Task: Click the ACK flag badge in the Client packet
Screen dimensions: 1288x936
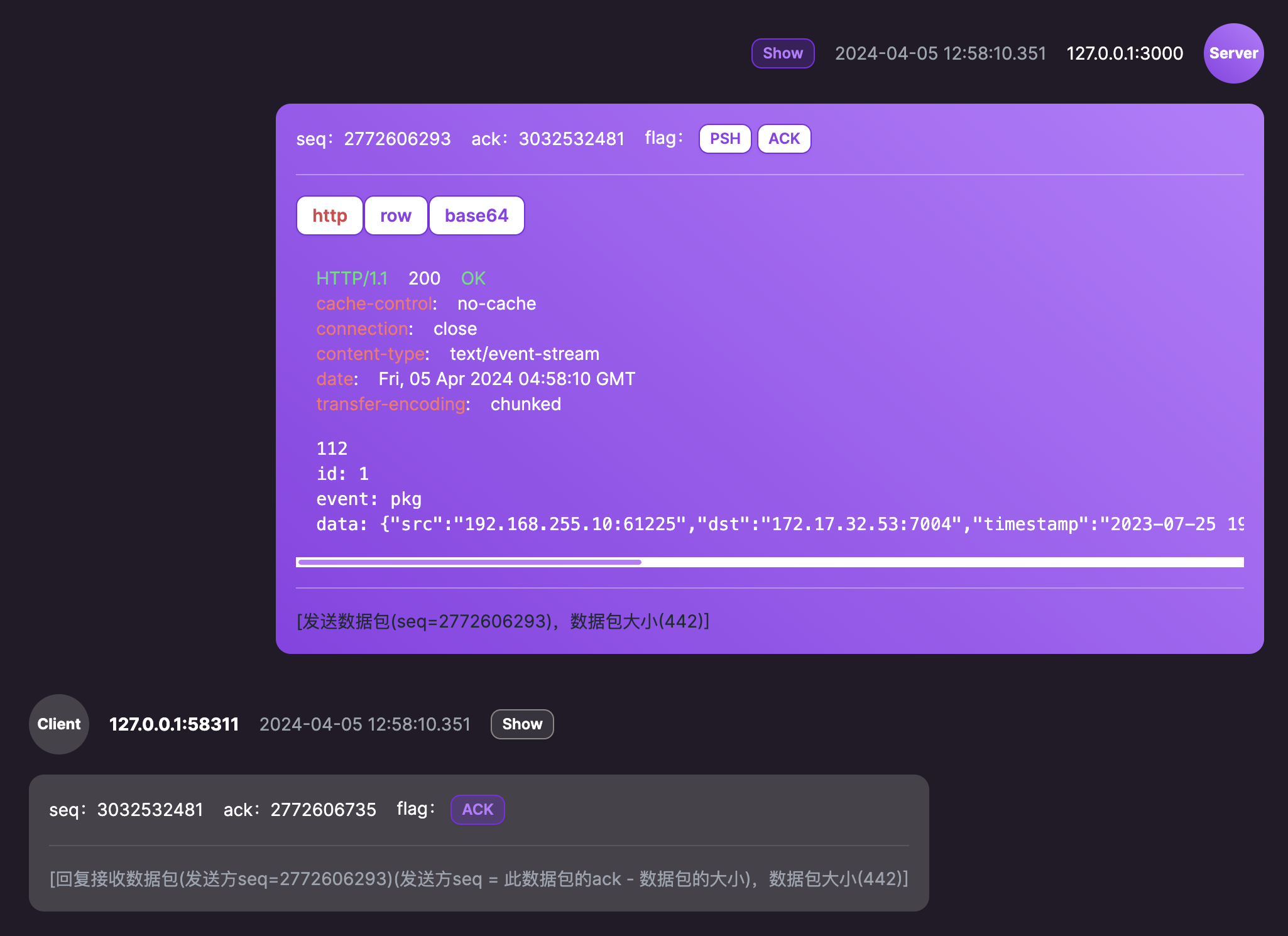Action: coord(478,810)
